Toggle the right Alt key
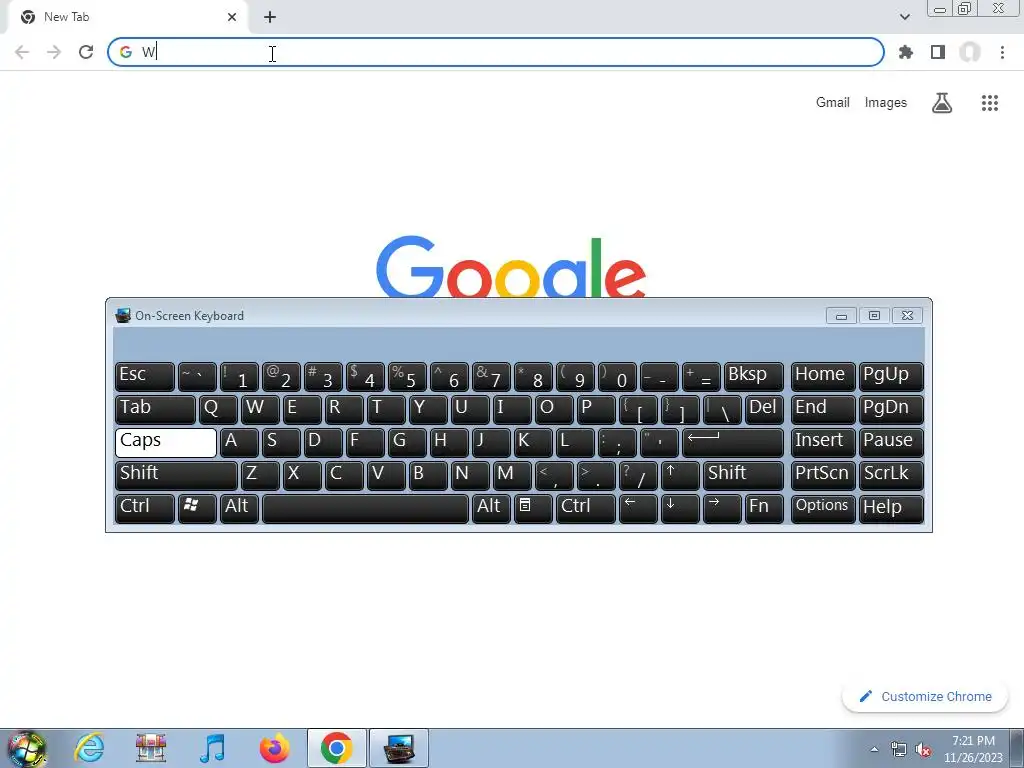Viewport: 1024px width, 768px height. click(491, 508)
